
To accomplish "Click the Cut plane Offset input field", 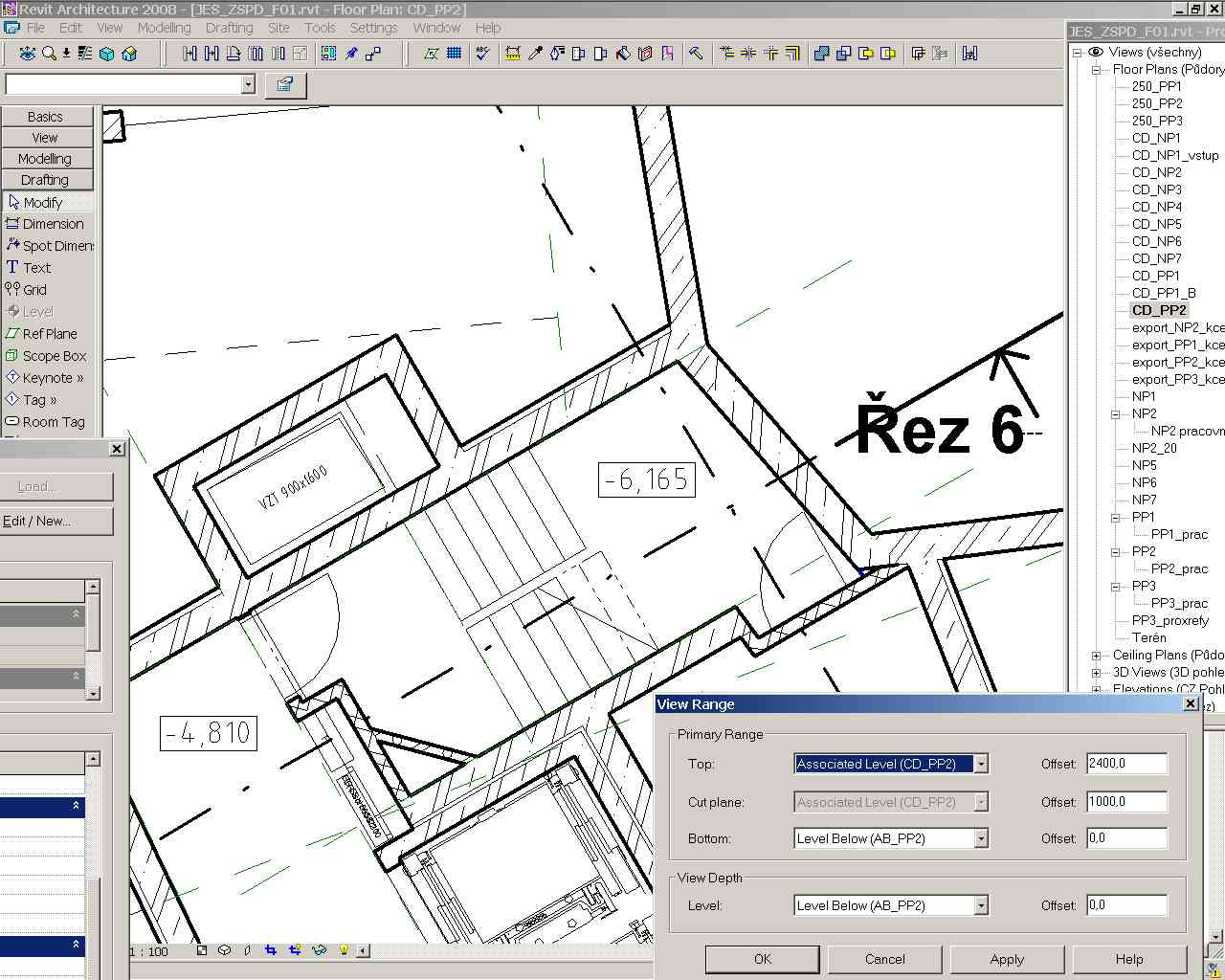I will 1125,802.
